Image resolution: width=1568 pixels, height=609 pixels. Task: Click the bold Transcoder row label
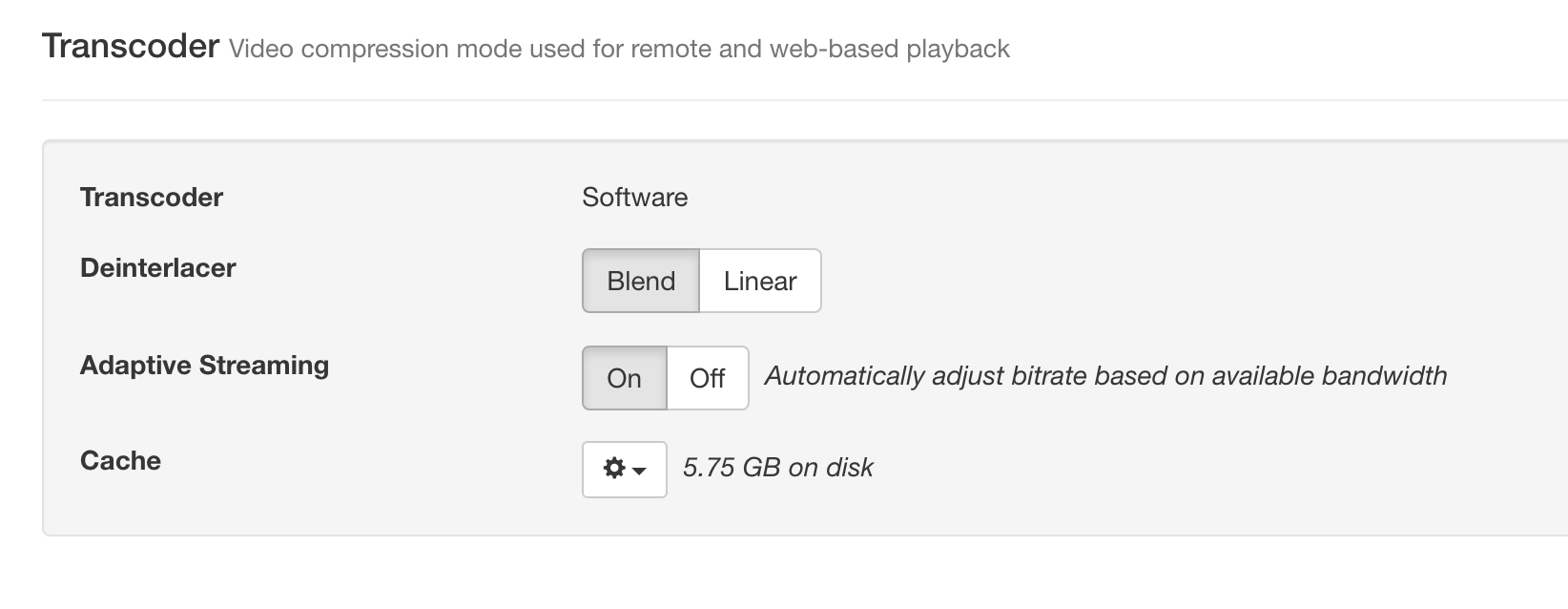[152, 198]
